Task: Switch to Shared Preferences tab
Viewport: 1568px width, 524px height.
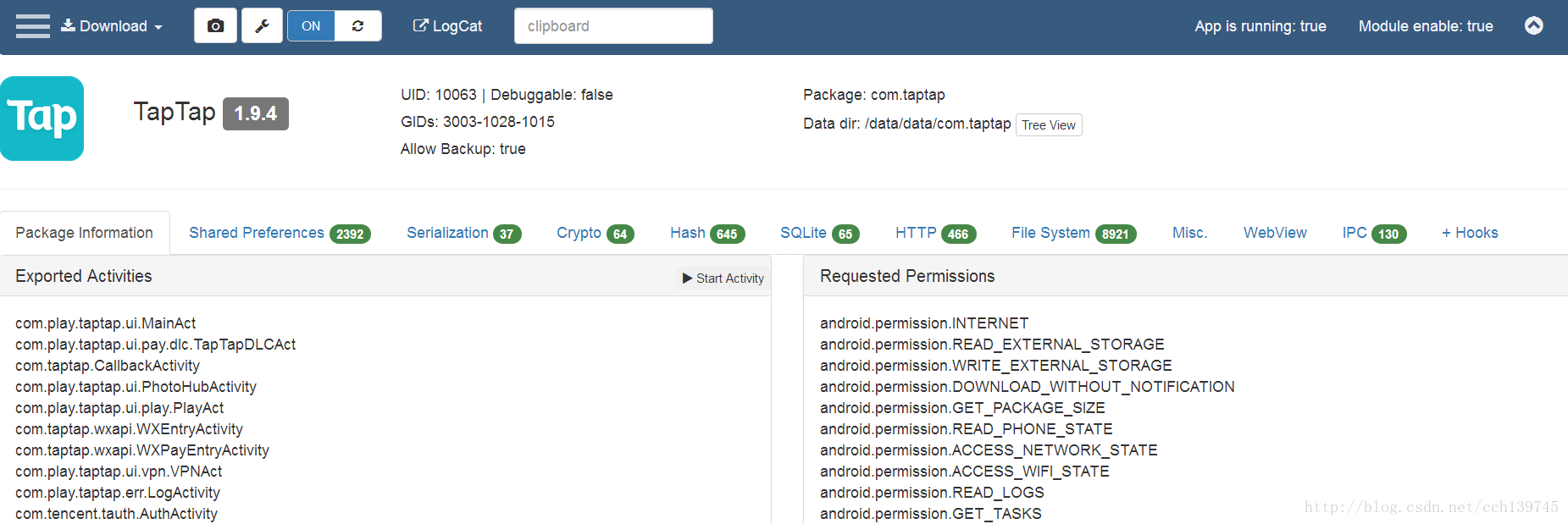Action: [280, 233]
